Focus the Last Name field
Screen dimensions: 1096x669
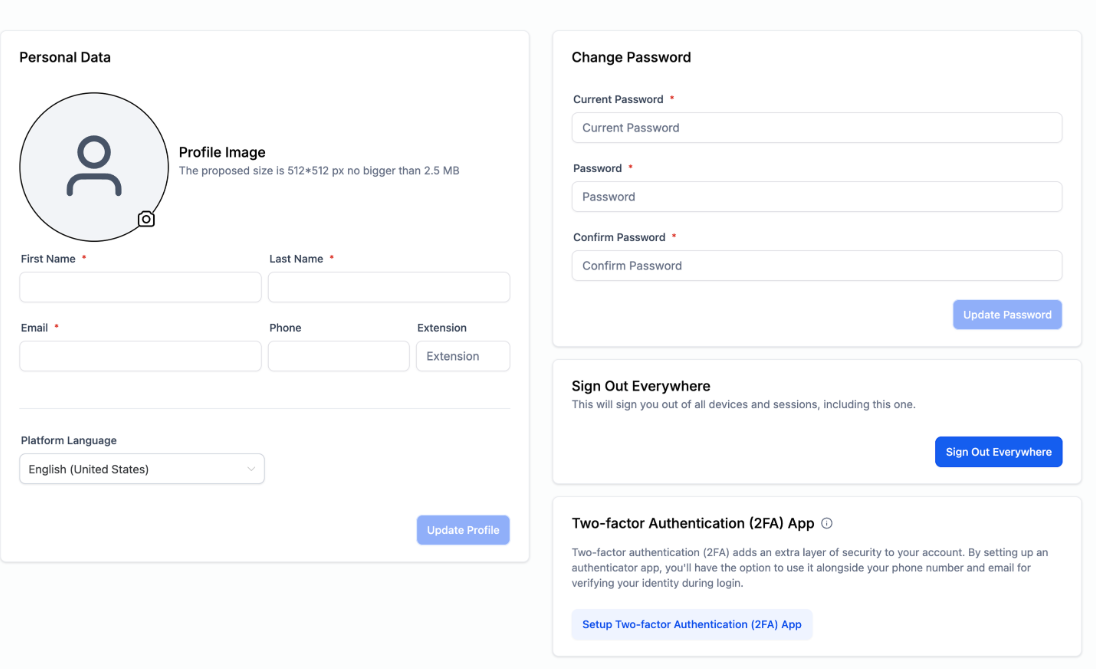pyautogui.click(x=389, y=287)
